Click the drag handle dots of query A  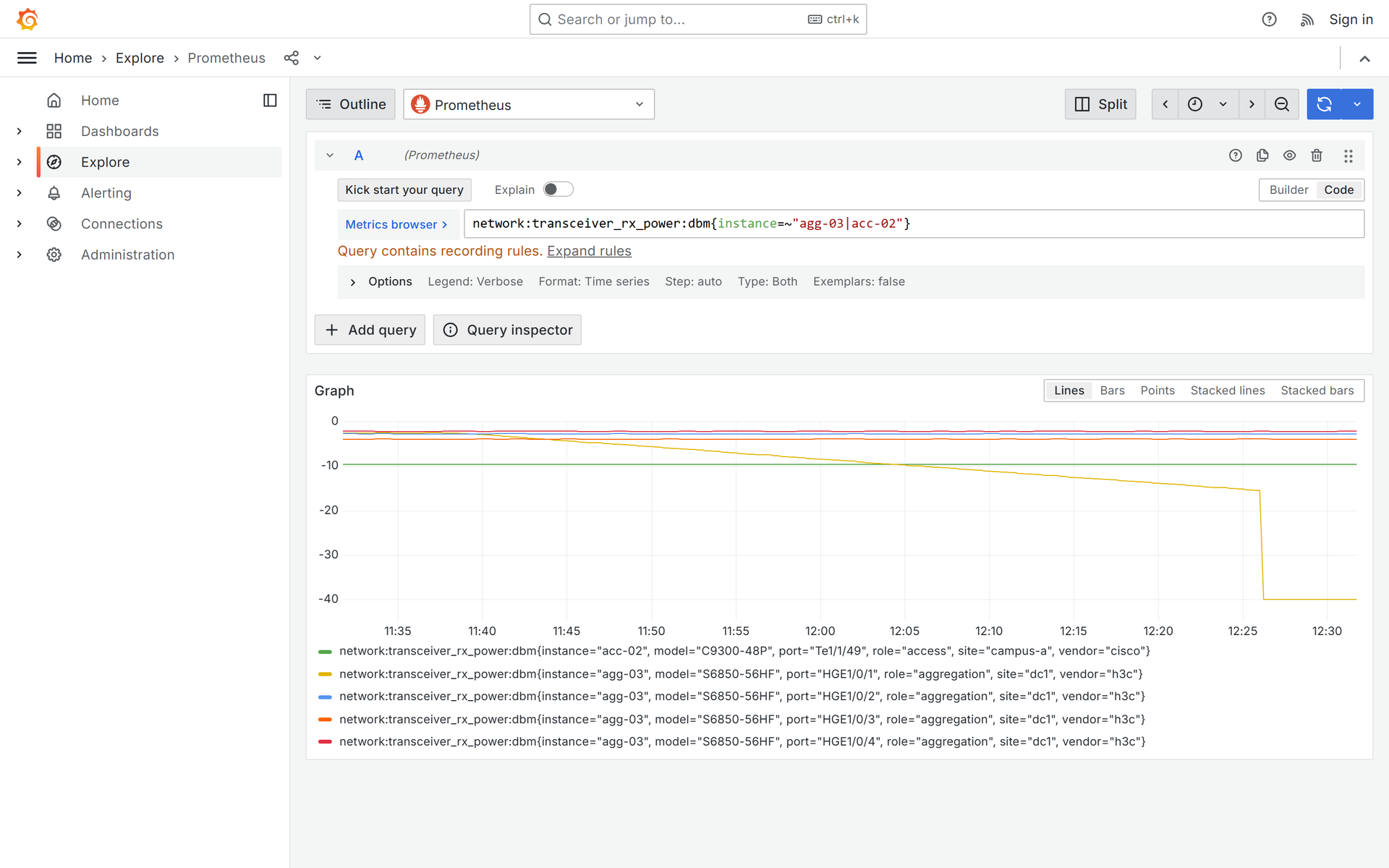pos(1348,156)
